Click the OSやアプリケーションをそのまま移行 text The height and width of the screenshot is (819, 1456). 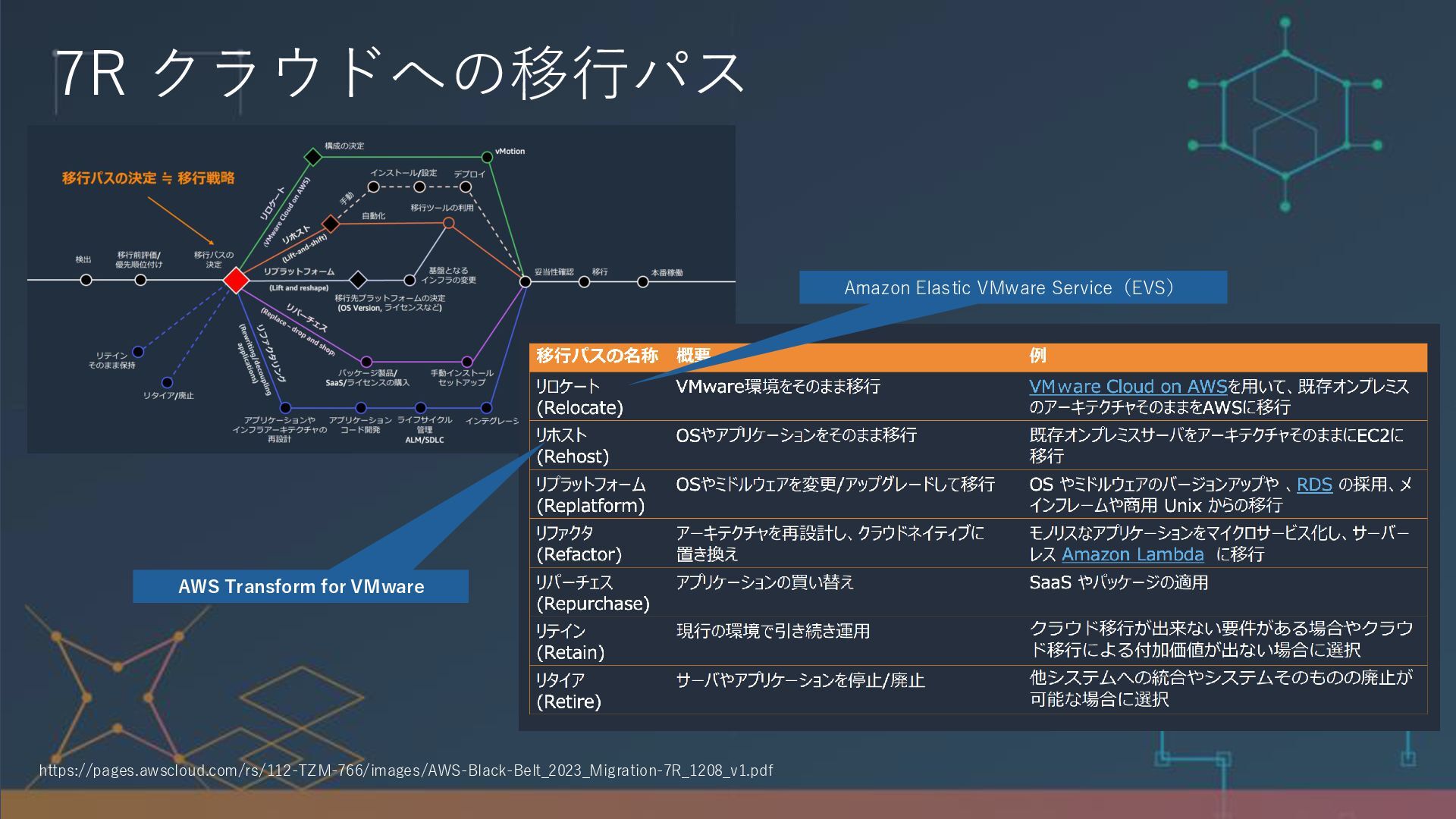(796, 435)
